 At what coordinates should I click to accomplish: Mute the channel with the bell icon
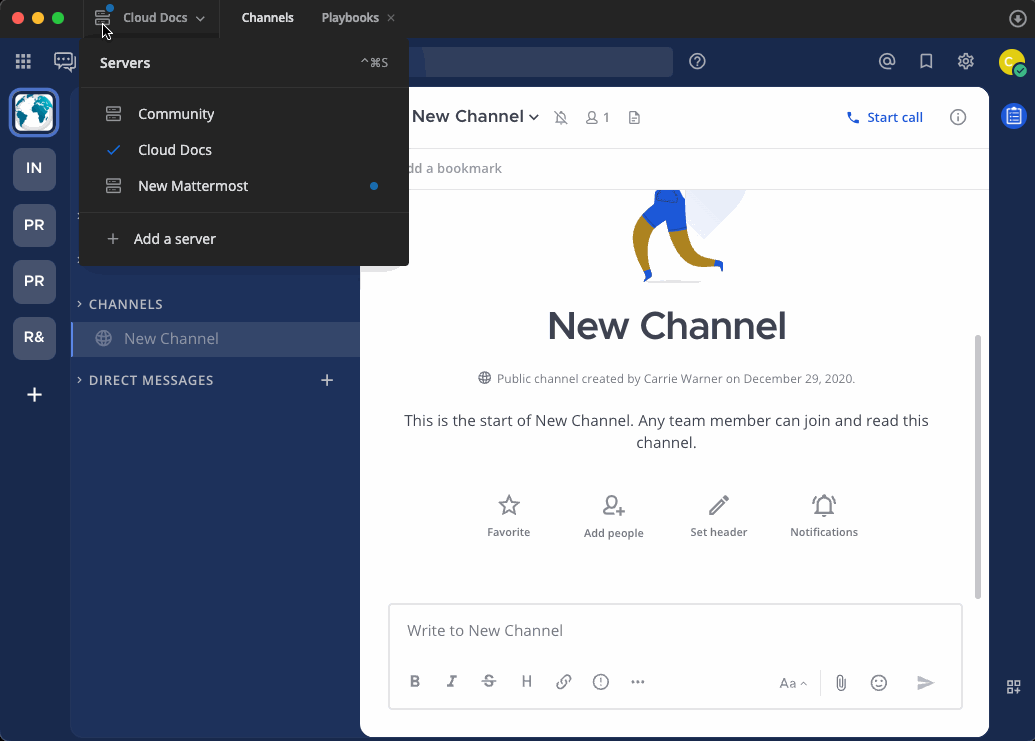pos(561,117)
